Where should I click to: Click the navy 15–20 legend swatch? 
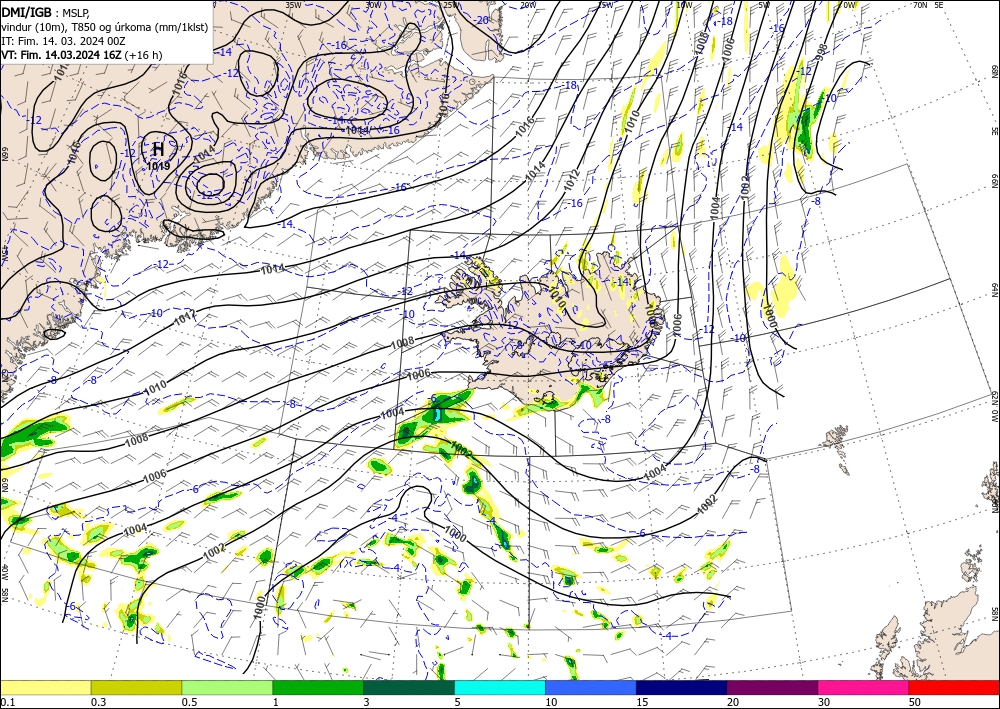click(682, 687)
